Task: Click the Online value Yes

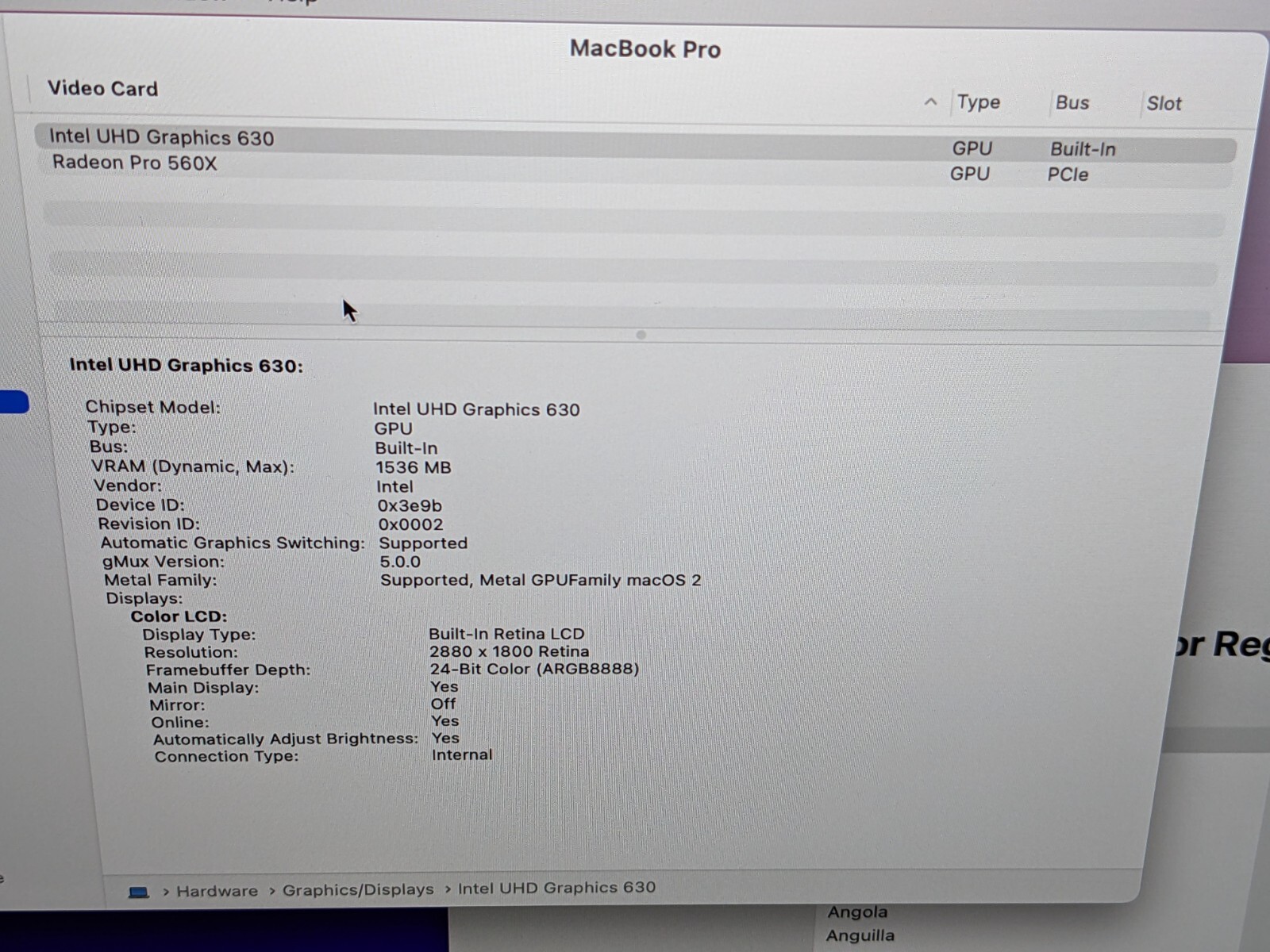Action: point(445,721)
